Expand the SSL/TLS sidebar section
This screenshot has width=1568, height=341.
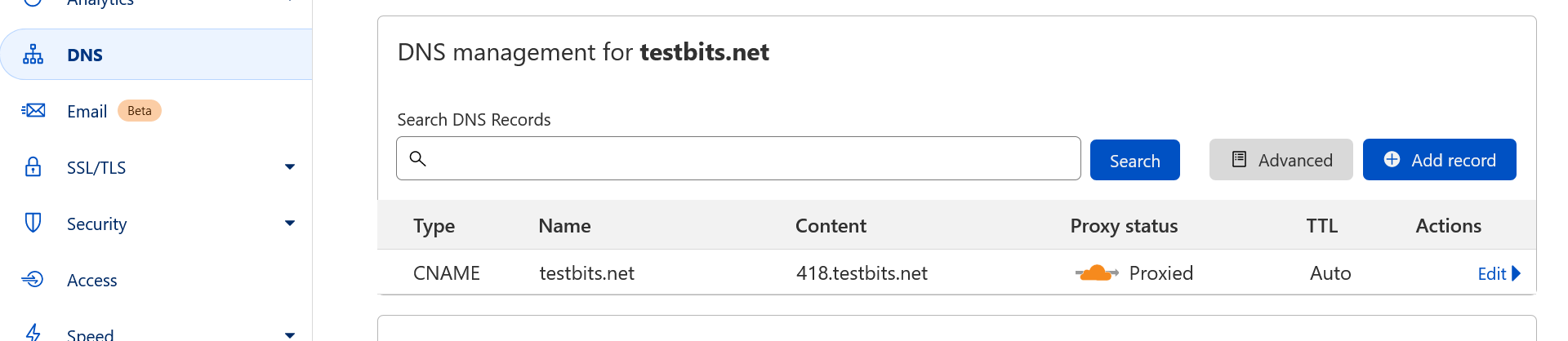click(x=290, y=166)
